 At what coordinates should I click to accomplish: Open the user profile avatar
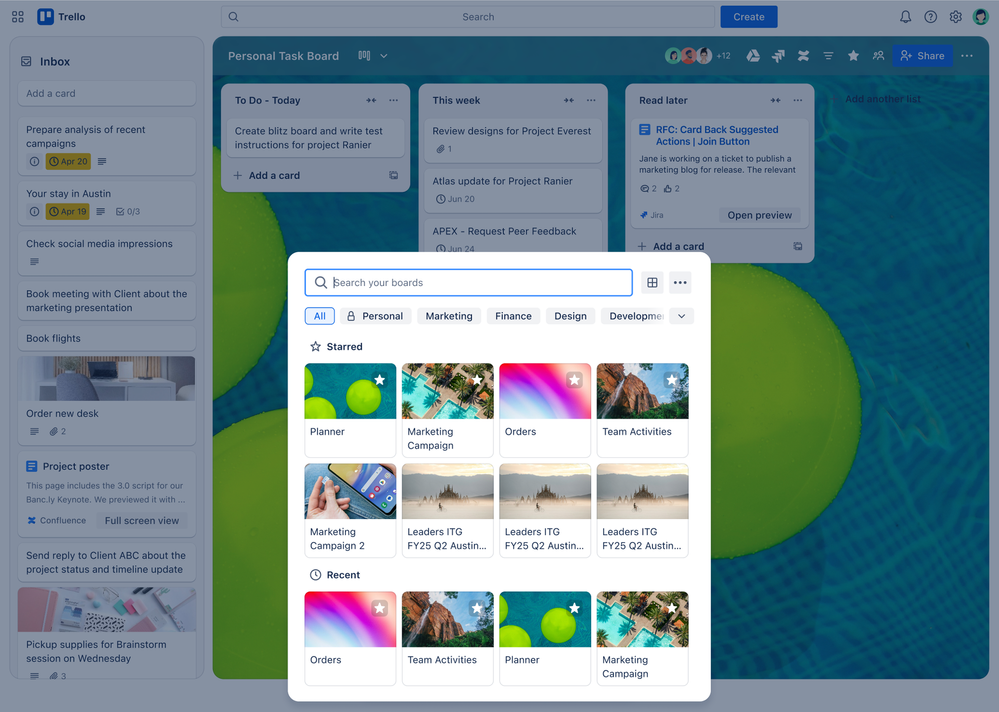click(x=981, y=17)
